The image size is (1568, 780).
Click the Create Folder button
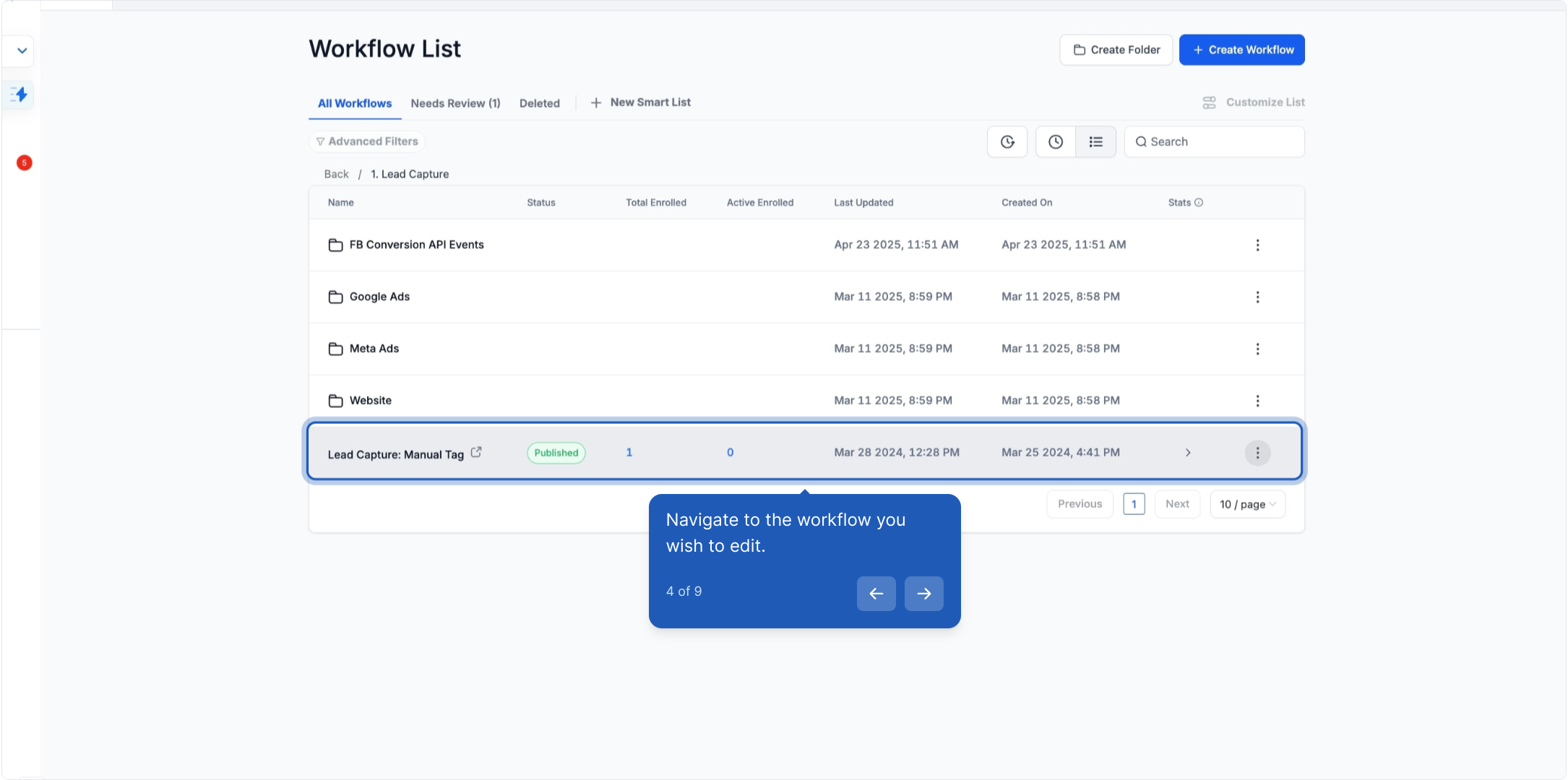click(x=1116, y=50)
